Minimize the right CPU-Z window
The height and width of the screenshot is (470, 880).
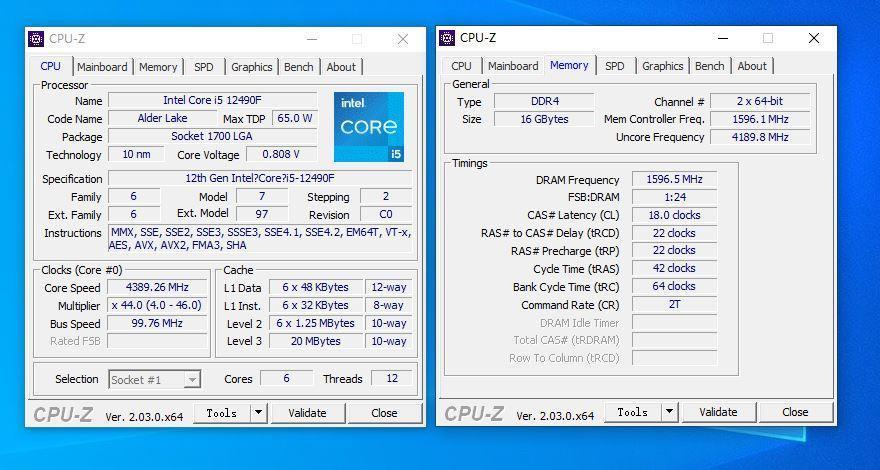point(723,38)
